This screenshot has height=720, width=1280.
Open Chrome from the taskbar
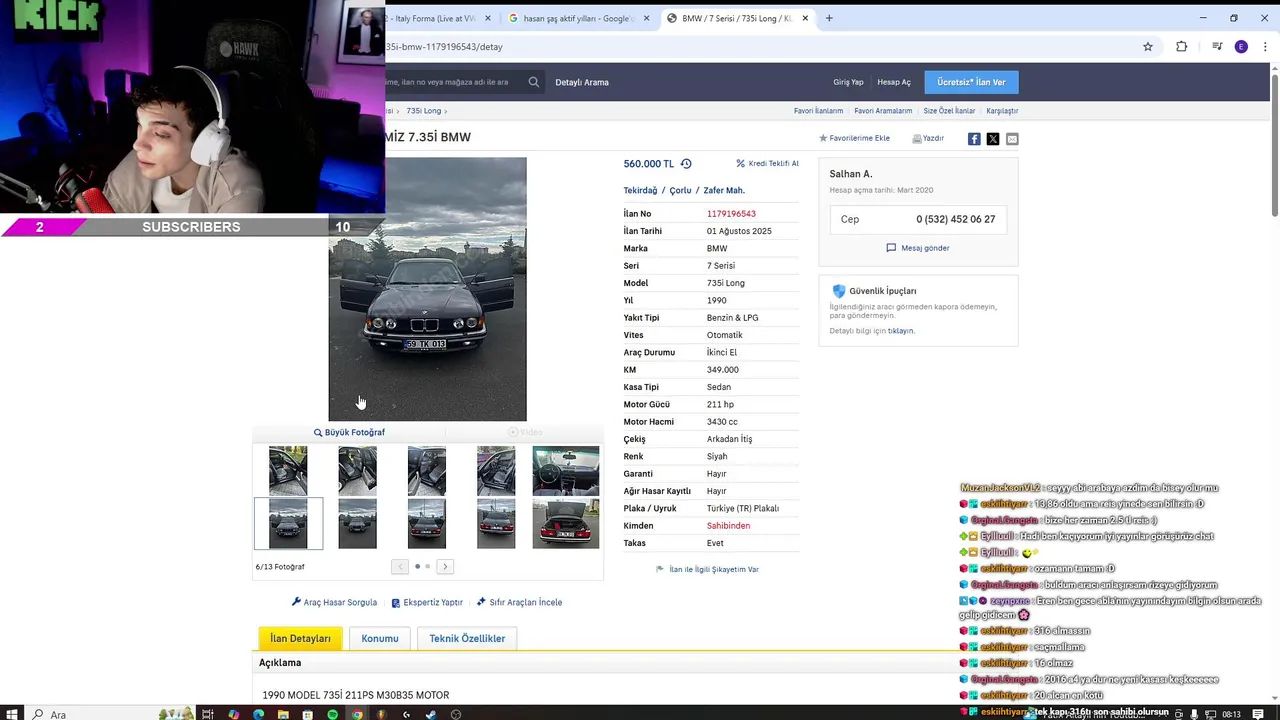tap(357, 714)
